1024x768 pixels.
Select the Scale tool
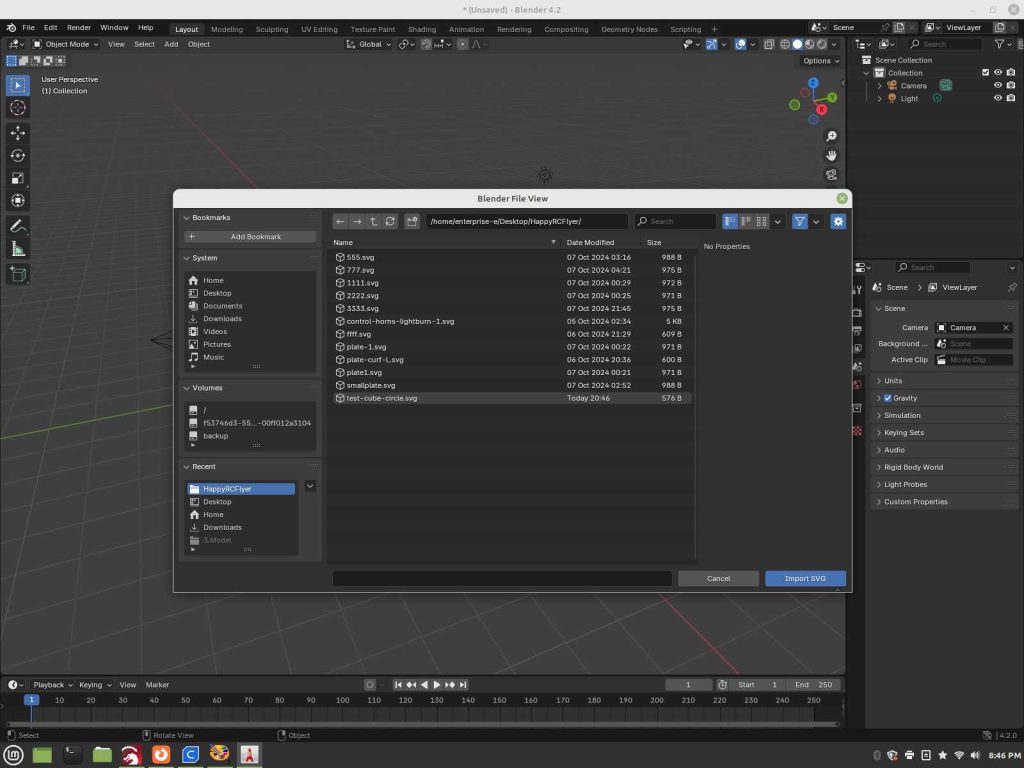click(18, 178)
